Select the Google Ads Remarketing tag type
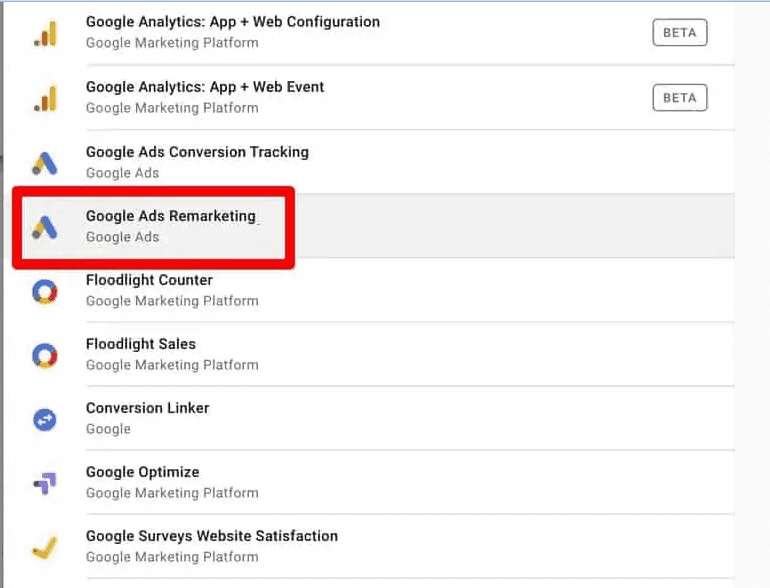The width and height of the screenshot is (770, 588). (171, 216)
